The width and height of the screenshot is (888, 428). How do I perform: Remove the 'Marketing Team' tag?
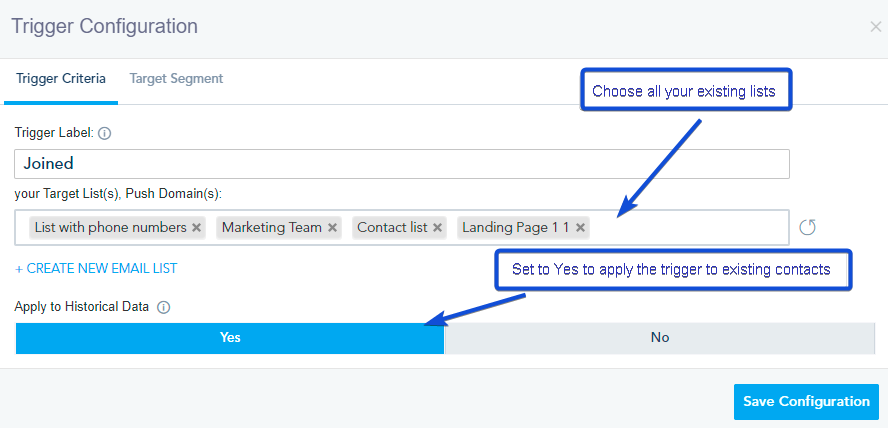click(x=333, y=228)
